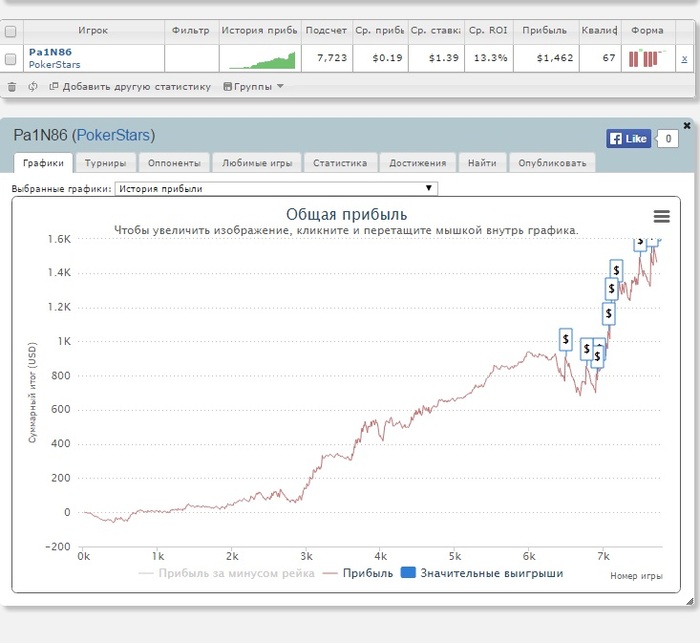Switch to the Найти tab

[482, 163]
